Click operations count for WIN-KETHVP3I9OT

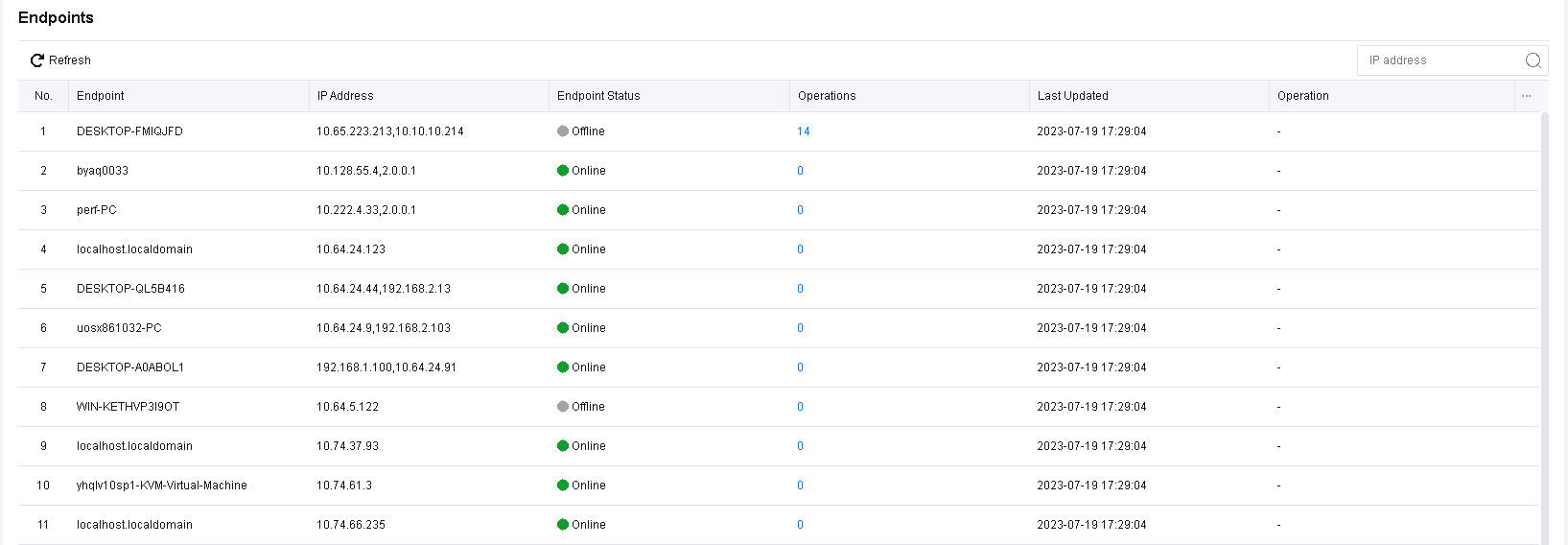pos(800,407)
